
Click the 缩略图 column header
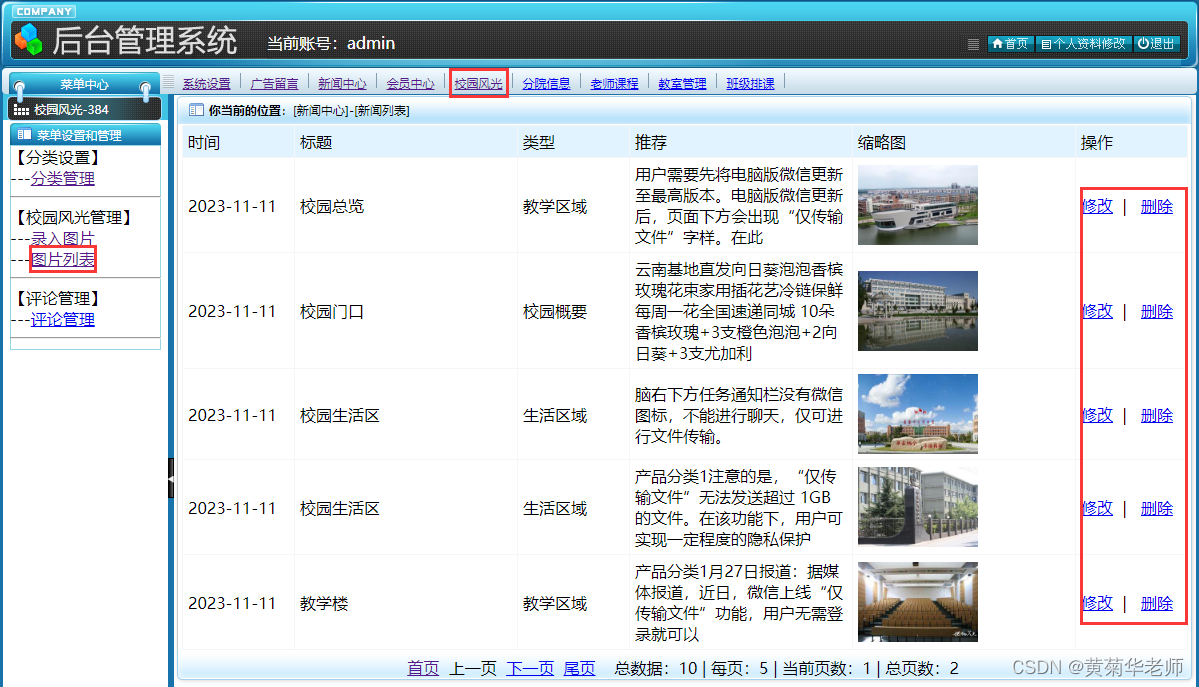(882, 143)
